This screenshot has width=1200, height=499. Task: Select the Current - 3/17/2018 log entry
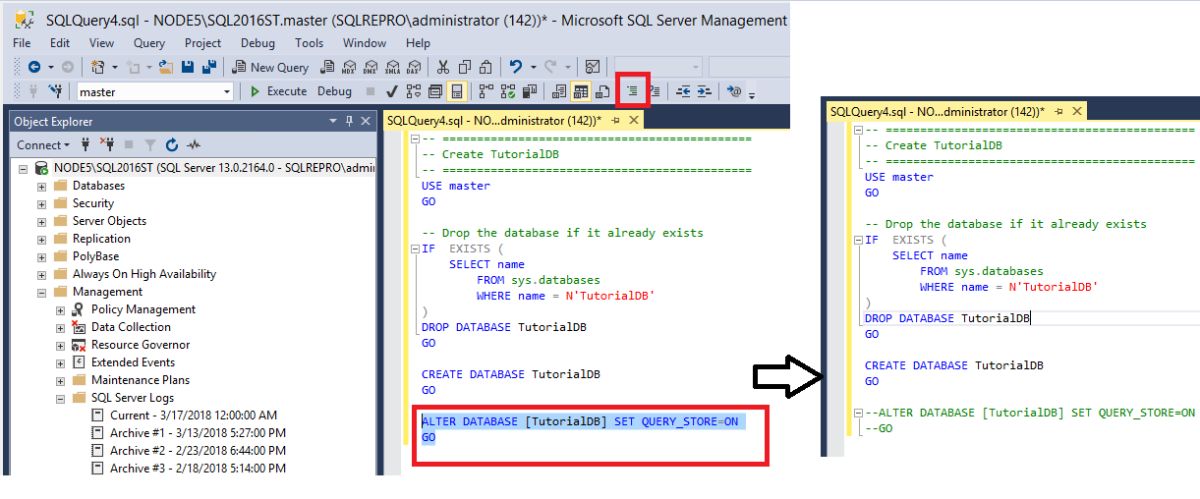pos(193,415)
